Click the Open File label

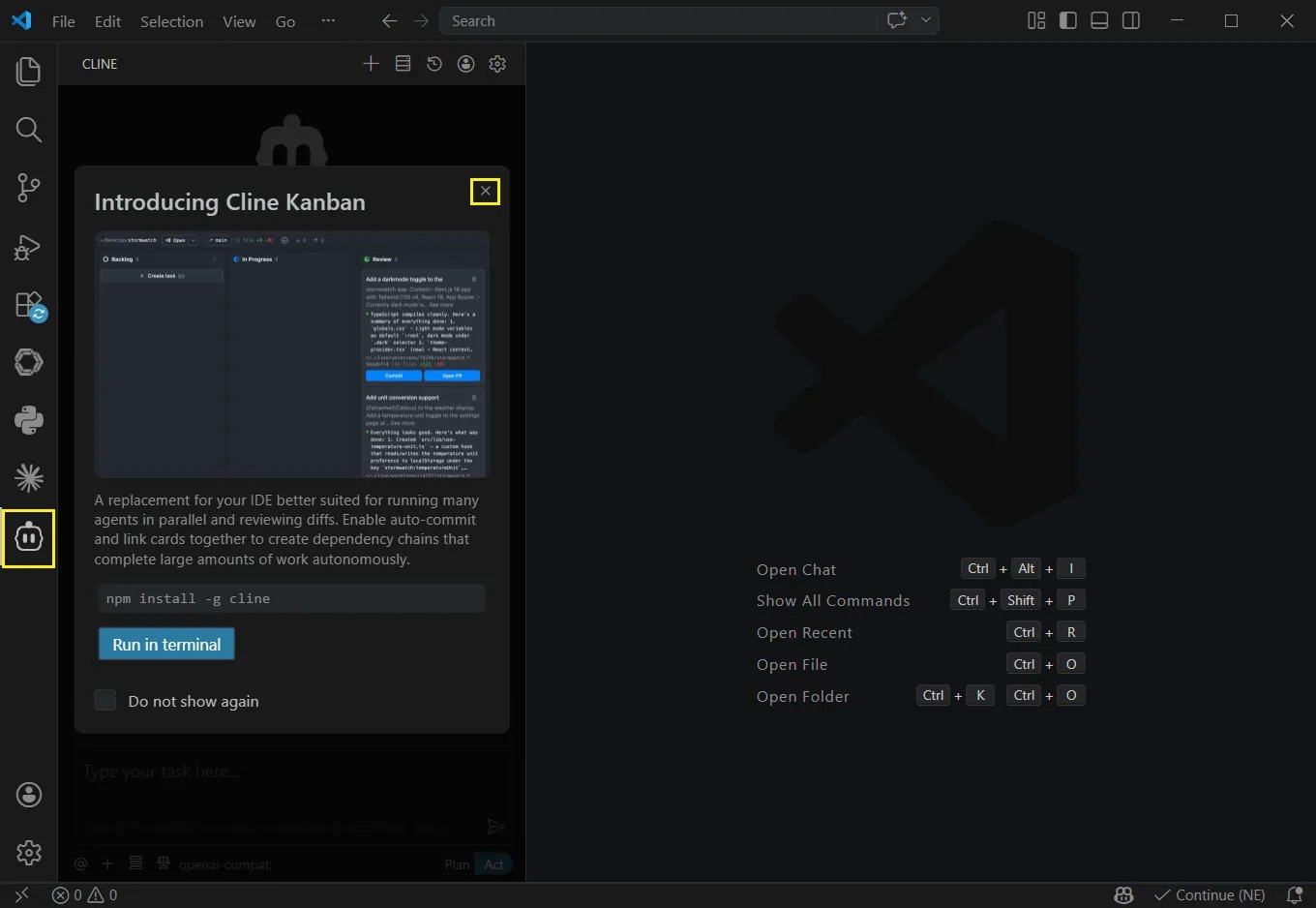[792, 665]
